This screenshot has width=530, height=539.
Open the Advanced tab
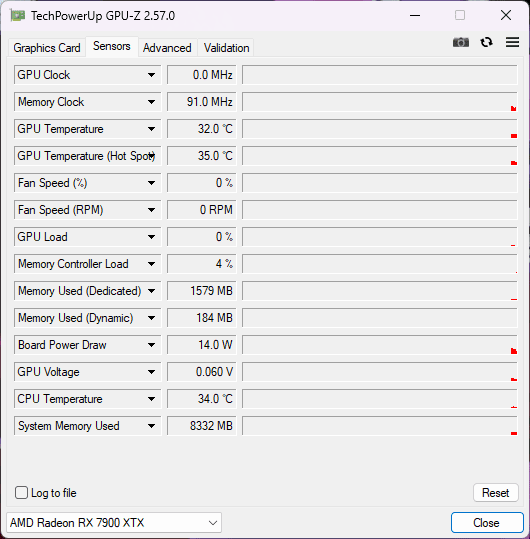(167, 48)
